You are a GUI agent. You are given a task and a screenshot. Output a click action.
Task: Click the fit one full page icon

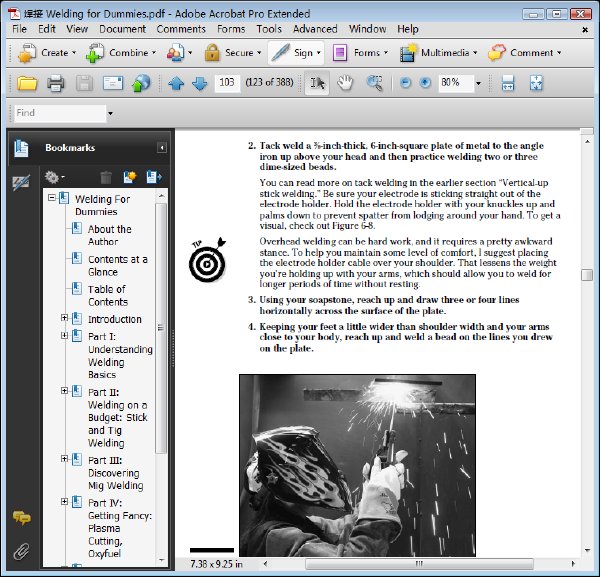pos(536,83)
